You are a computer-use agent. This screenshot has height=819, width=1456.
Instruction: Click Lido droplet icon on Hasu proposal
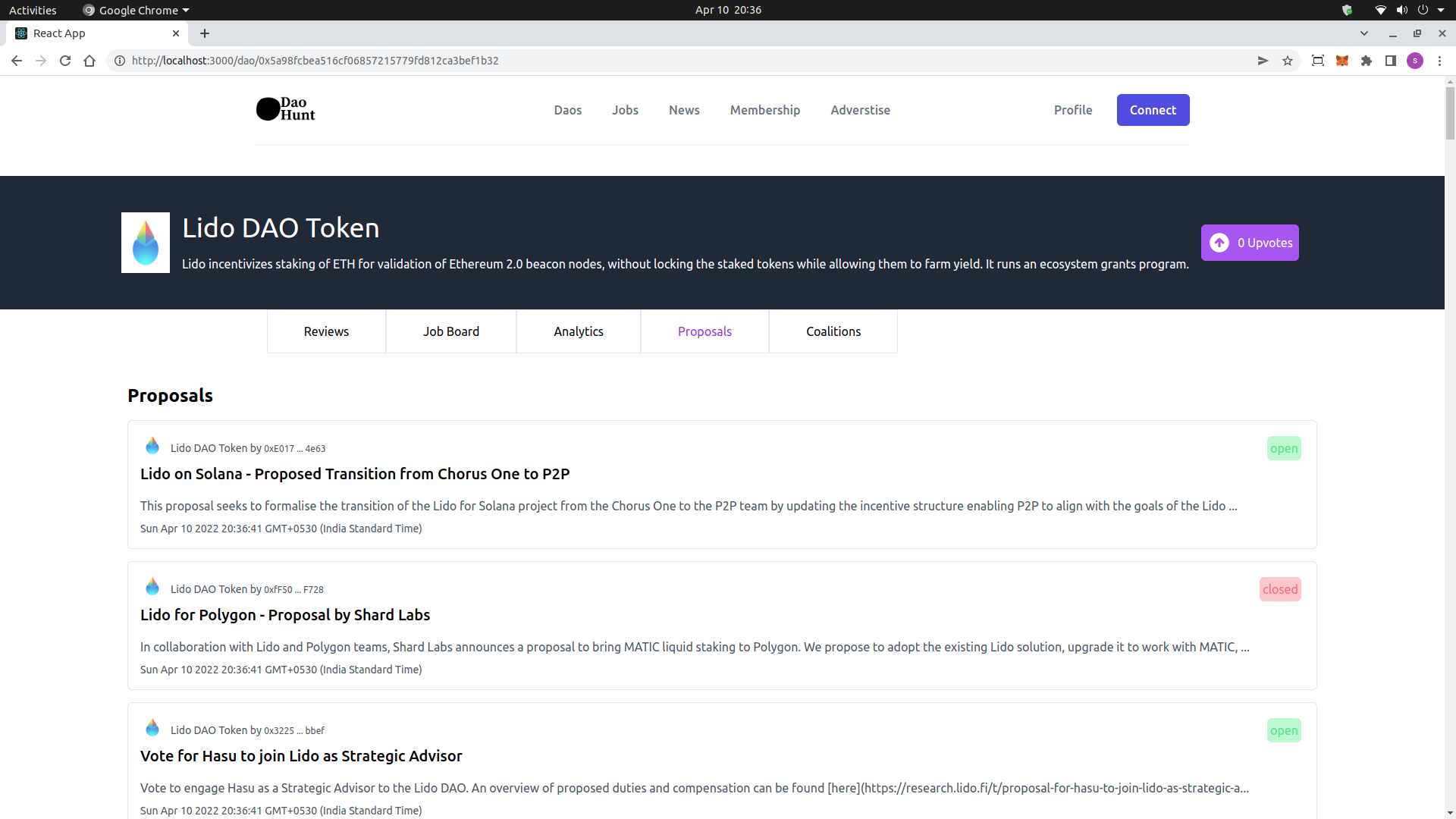152,728
